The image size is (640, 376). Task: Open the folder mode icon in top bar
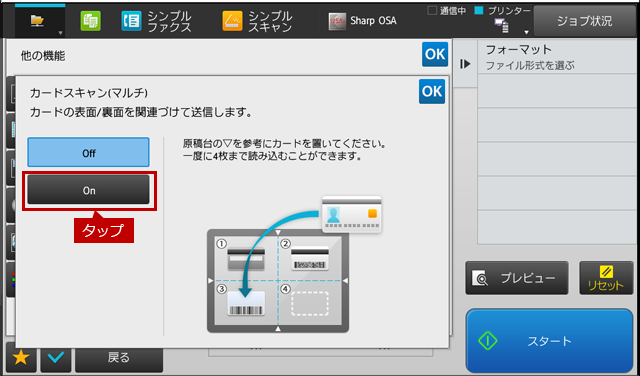[x=38, y=20]
